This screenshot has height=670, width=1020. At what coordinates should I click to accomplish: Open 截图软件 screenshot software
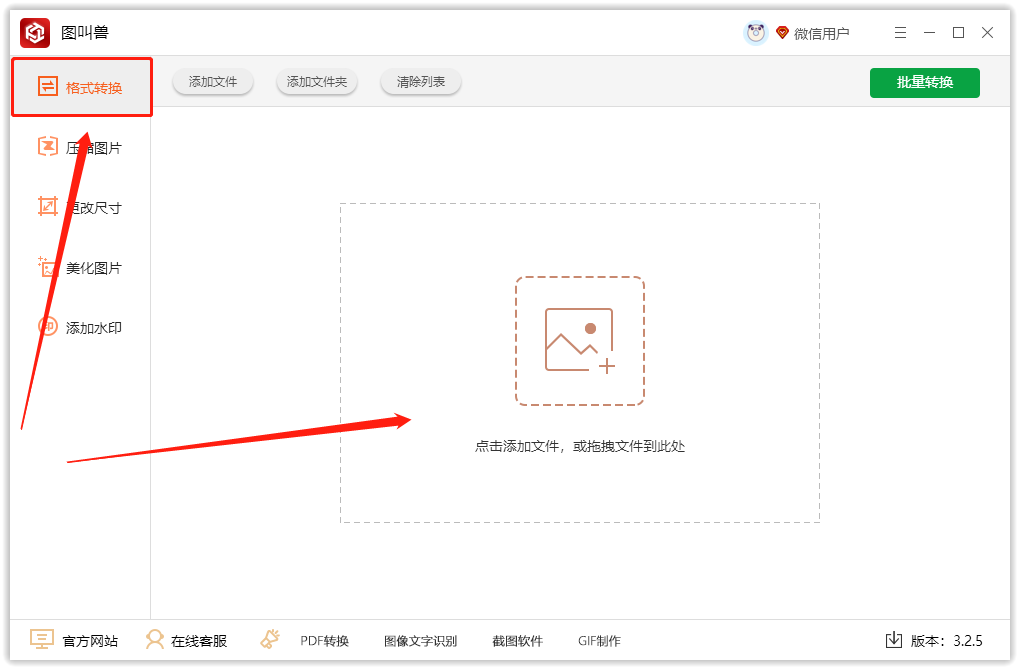[x=517, y=640]
